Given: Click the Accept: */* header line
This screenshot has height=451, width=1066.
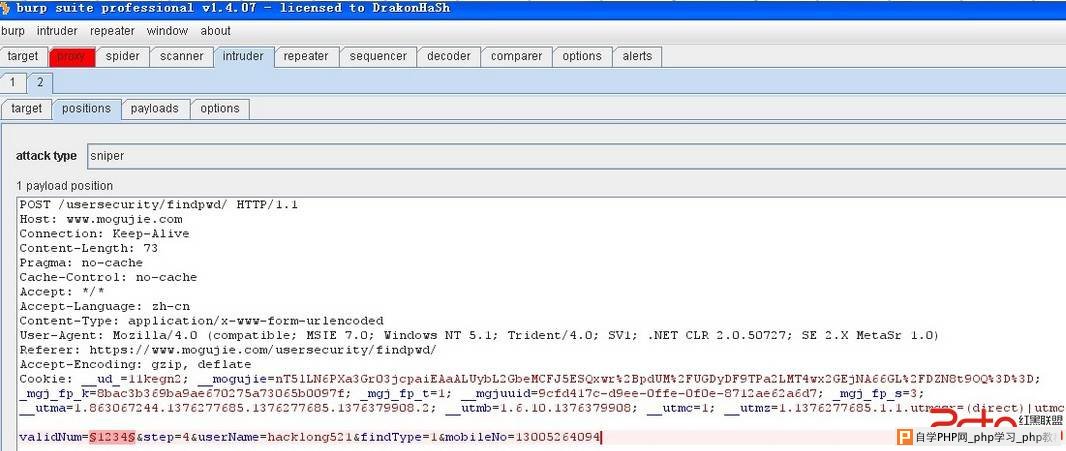Looking at the screenshot, I should pyautogui.click(x=62, y=292).
